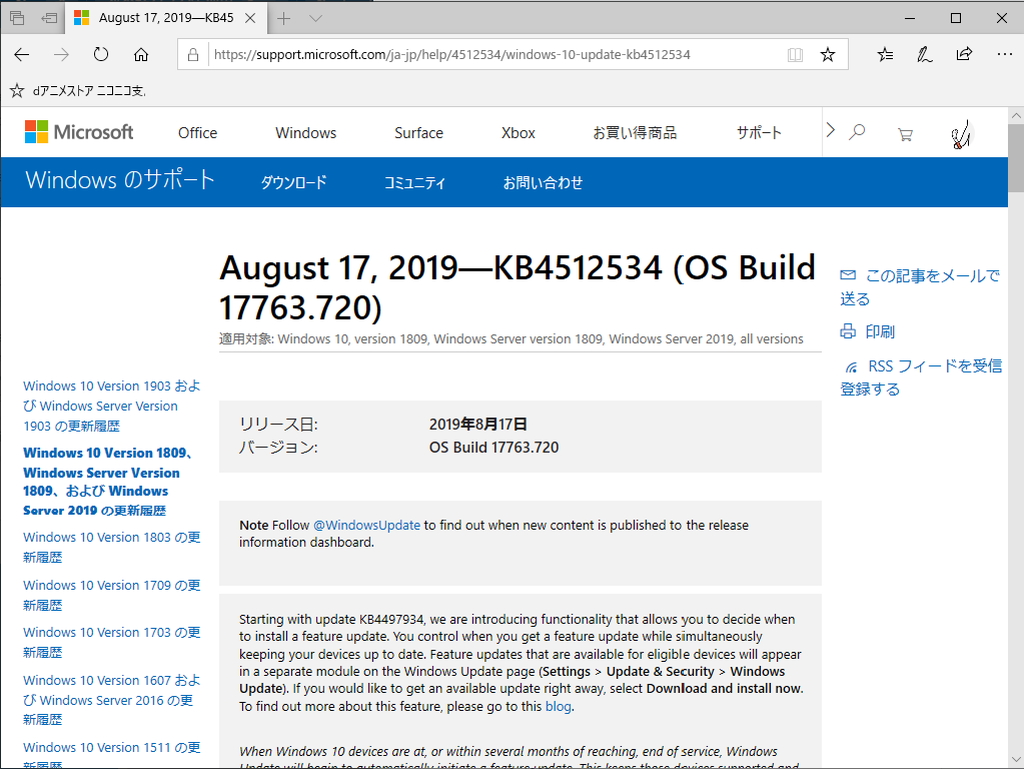Click the Microsoft logo
Image resolution: width=1024 pixels, height=769 pixels.
click(x=78, y=131)
